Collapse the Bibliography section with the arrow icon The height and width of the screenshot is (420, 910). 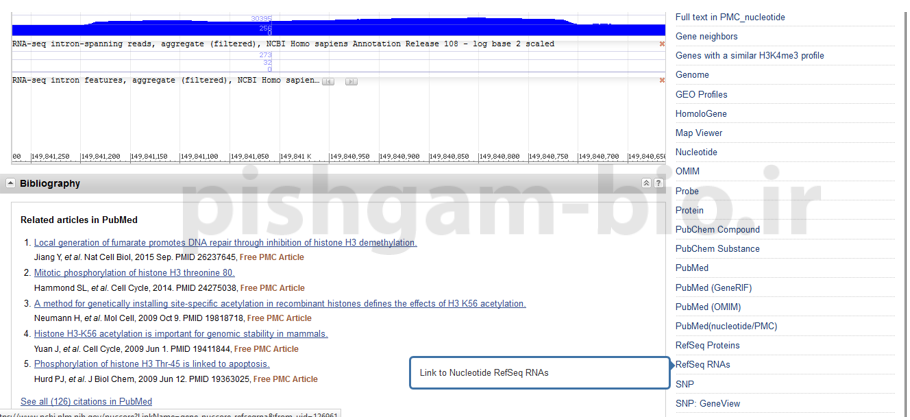[x=11, y=184]
